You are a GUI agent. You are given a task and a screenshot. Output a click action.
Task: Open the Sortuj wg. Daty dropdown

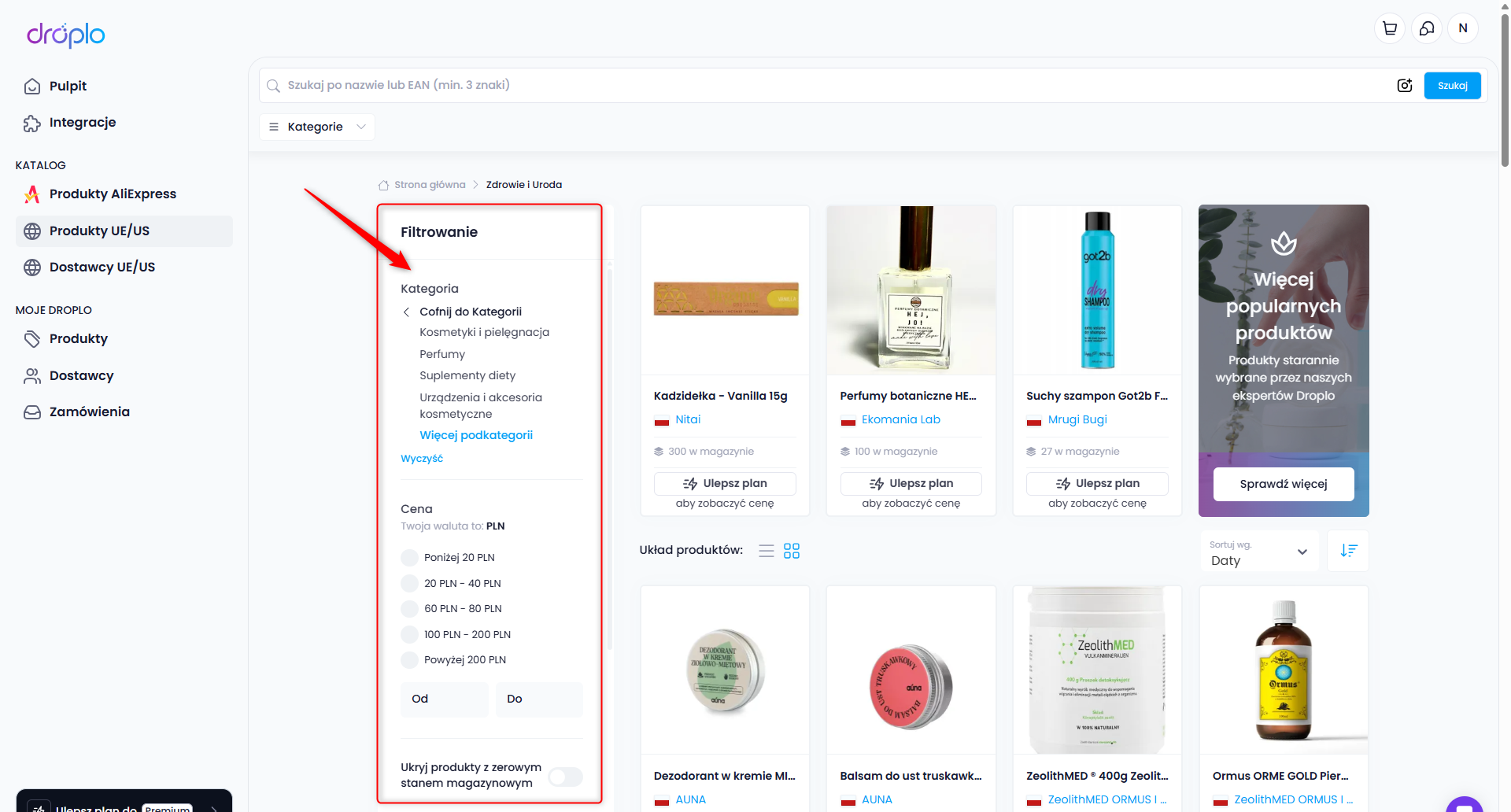coord(1259,551)
